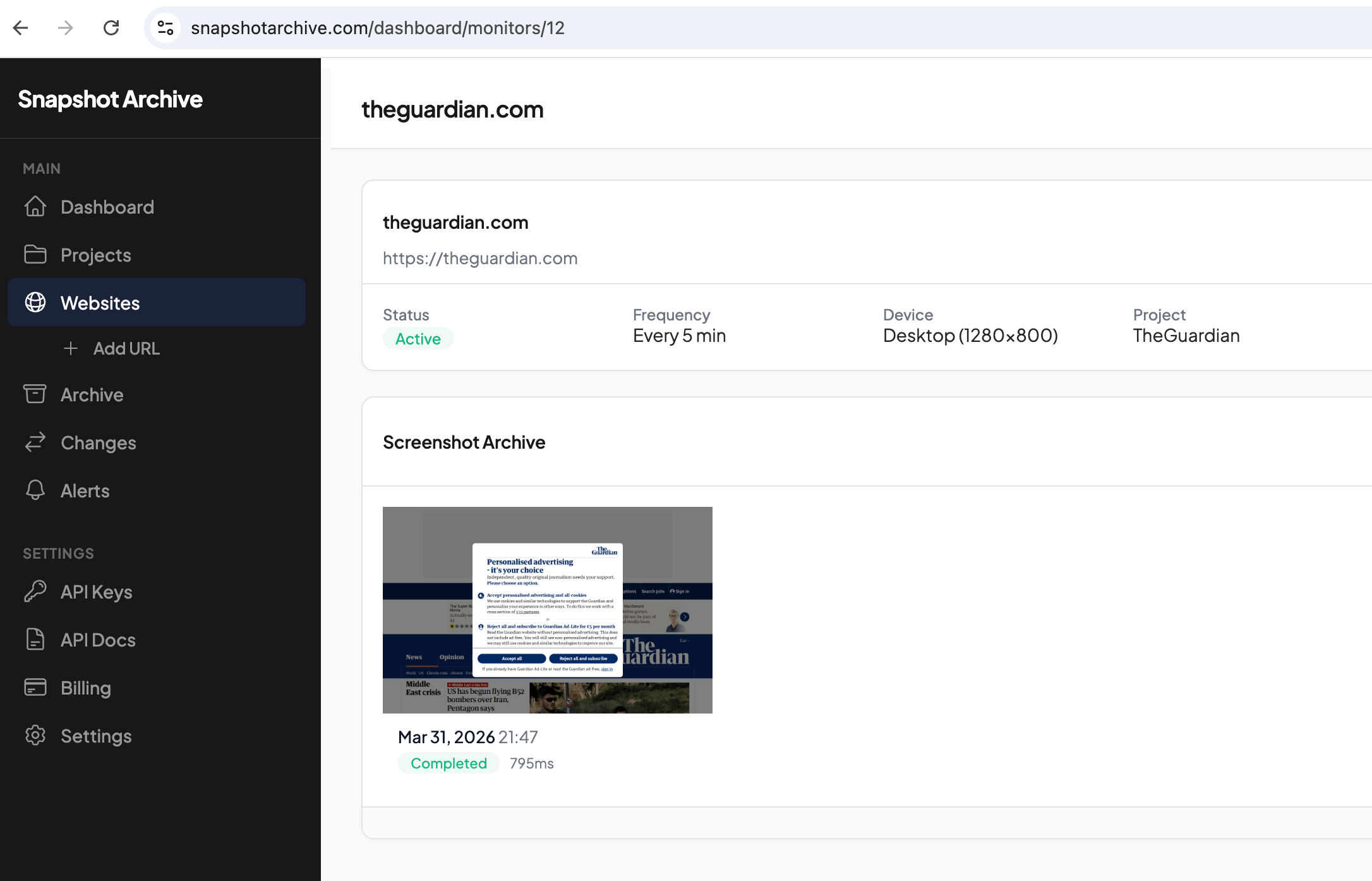
Task: Go to Billing page
Action: [x=157, y=688]
